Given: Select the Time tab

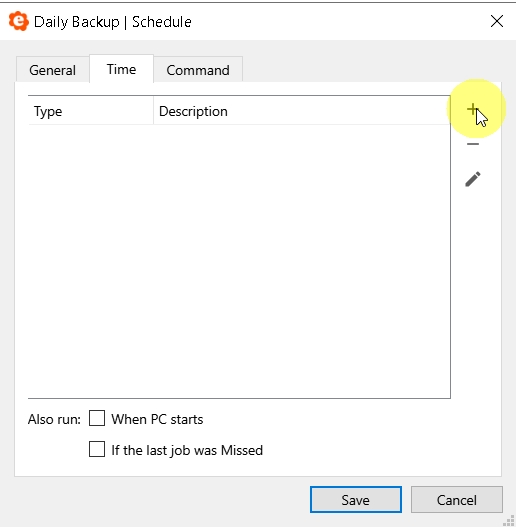Looking at the screenshot, I should coord(121,69).
